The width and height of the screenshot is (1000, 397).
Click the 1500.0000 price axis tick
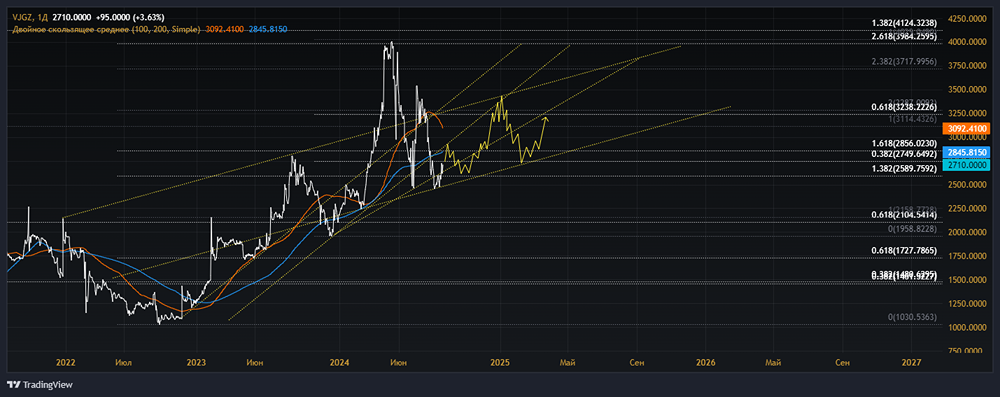pyautogui.click(x=968, y=280)
